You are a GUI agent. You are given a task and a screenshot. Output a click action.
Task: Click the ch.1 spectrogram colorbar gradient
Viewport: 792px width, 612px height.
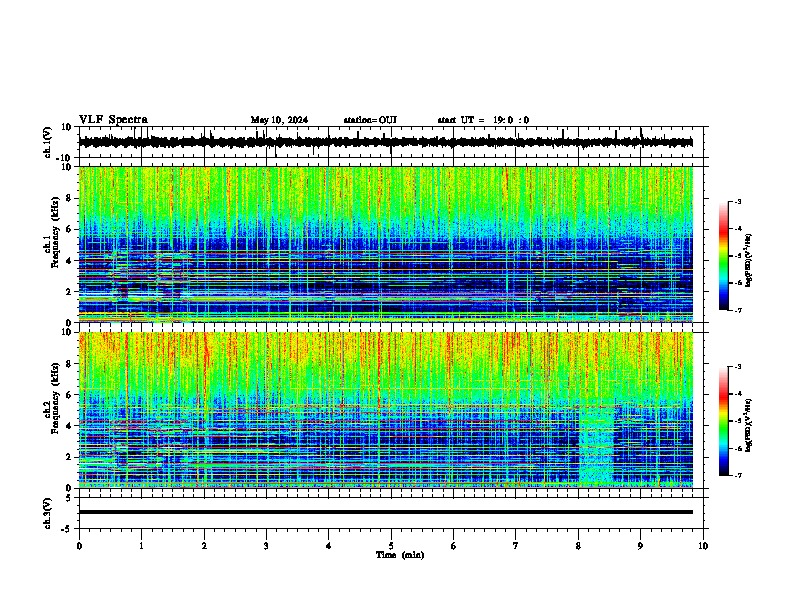pyautogui.click(x=724, y=256)
